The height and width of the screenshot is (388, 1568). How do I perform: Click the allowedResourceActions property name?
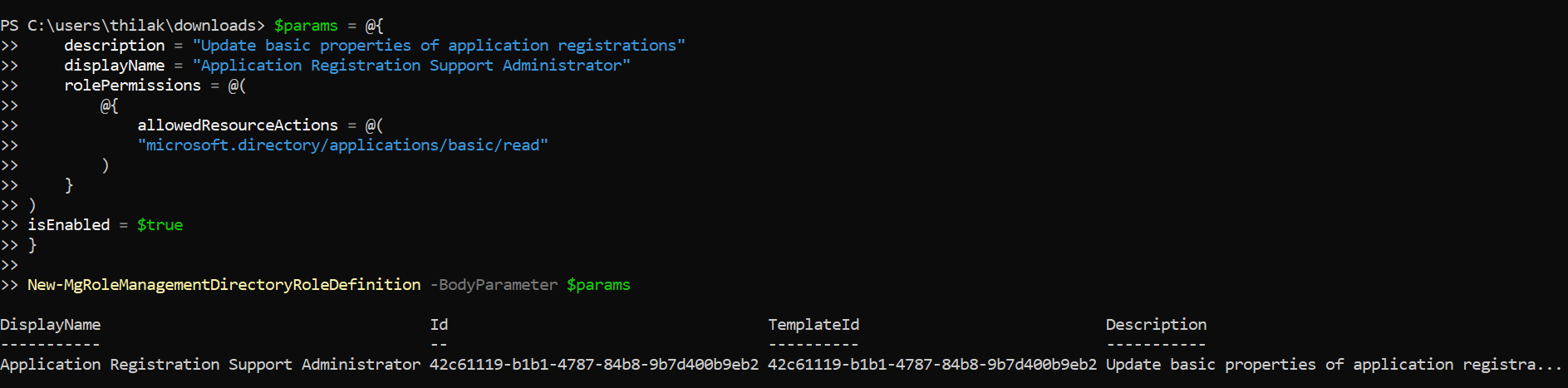tap(238, 125)
